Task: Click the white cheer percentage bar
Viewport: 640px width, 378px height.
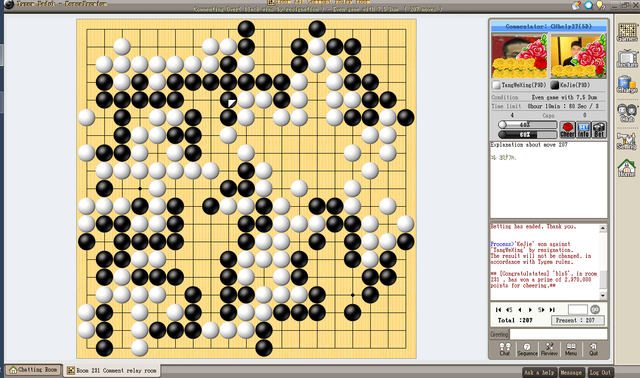Action: click(x=527, y=125)
